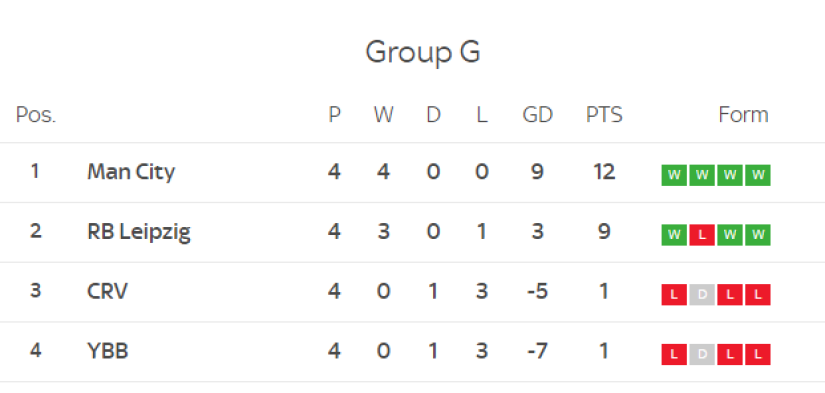This screenshot has height=393, width=825.
Task: Click CRV's grey D form badge
Action: (702, 295)
